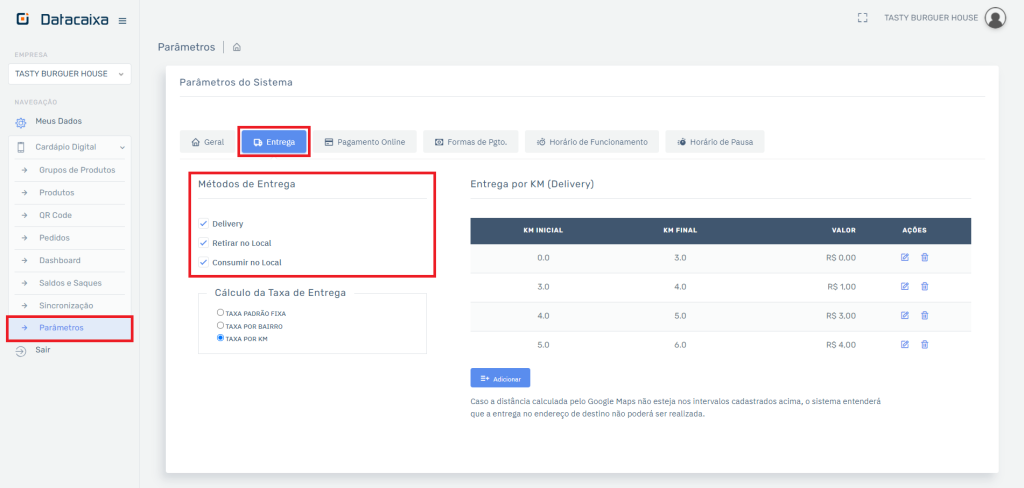Click the KM INICIAL column header
Viewport: 1024px width, 488px height.
click(x=543, y=231)
